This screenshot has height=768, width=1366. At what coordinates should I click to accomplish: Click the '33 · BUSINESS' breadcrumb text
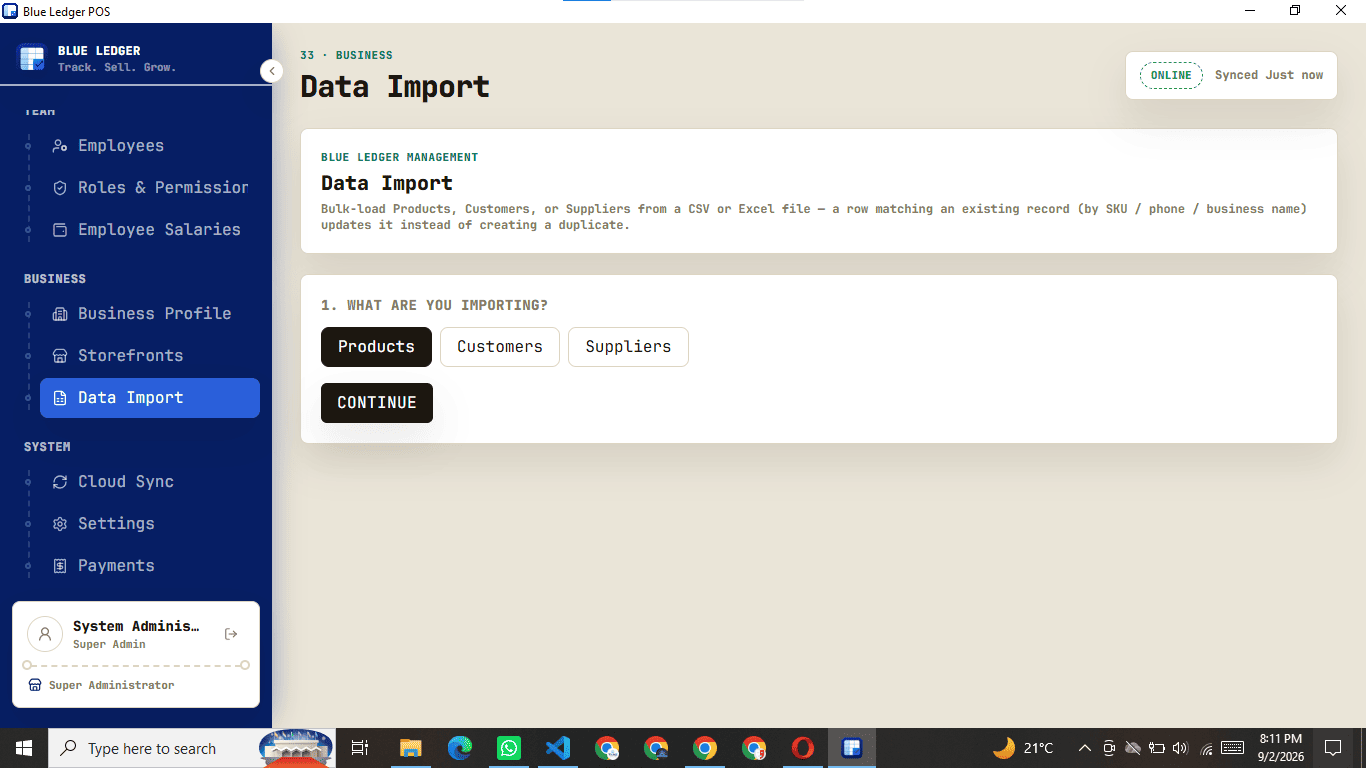(x=346, y=55)
